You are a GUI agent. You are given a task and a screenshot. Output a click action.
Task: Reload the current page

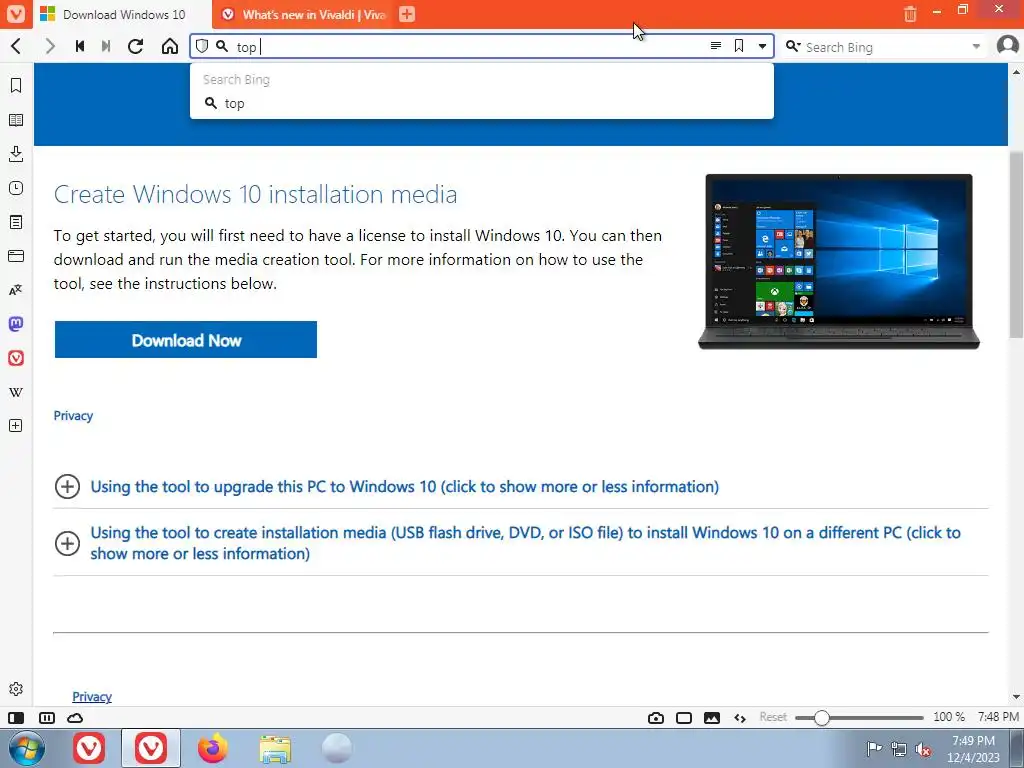tap(135, 46)
